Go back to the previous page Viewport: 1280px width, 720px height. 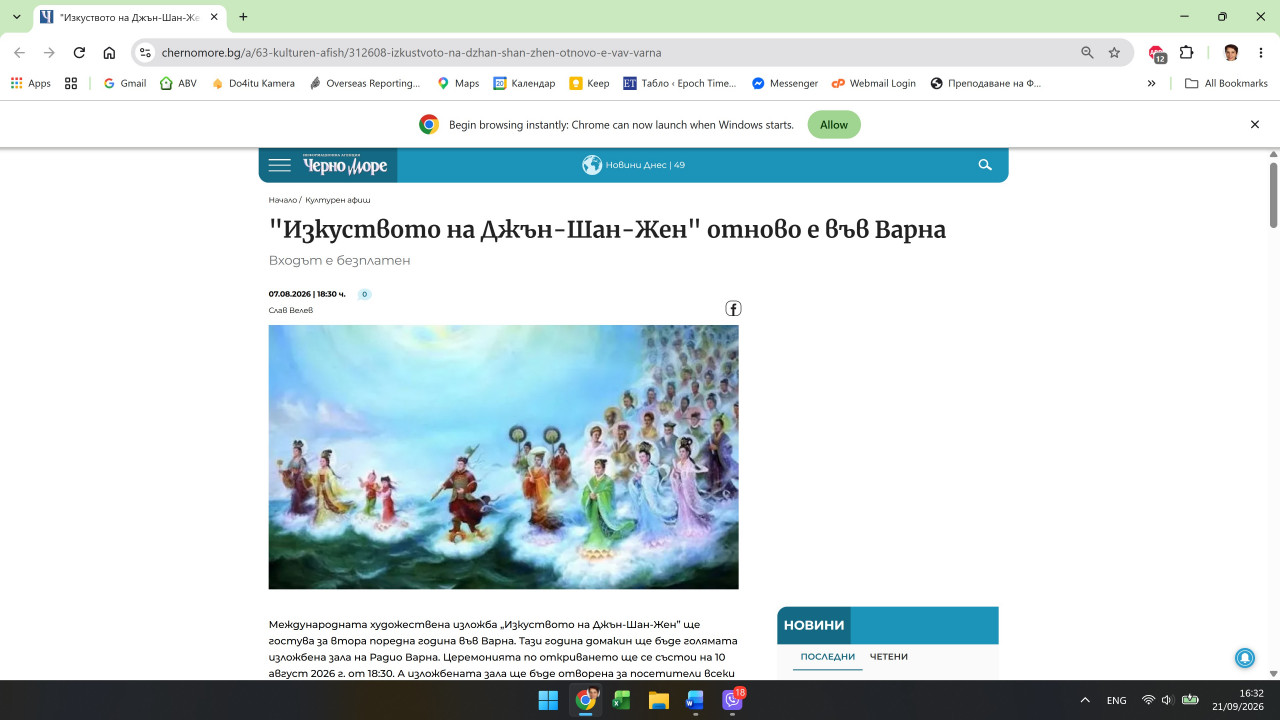[x=19, y=53]
